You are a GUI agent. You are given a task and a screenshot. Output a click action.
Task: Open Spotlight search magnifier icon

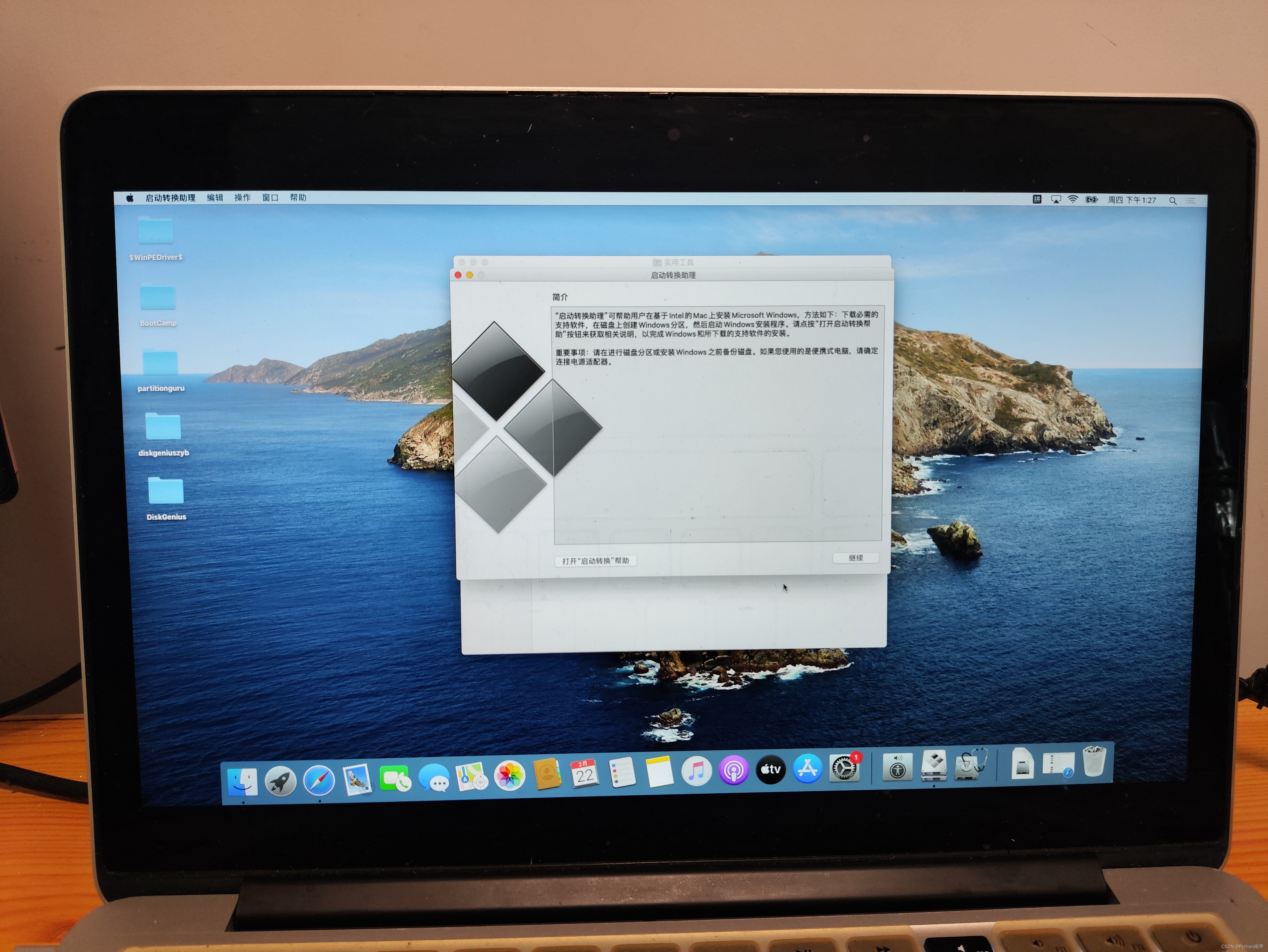pyautogui.click(x=1173, y=201)
